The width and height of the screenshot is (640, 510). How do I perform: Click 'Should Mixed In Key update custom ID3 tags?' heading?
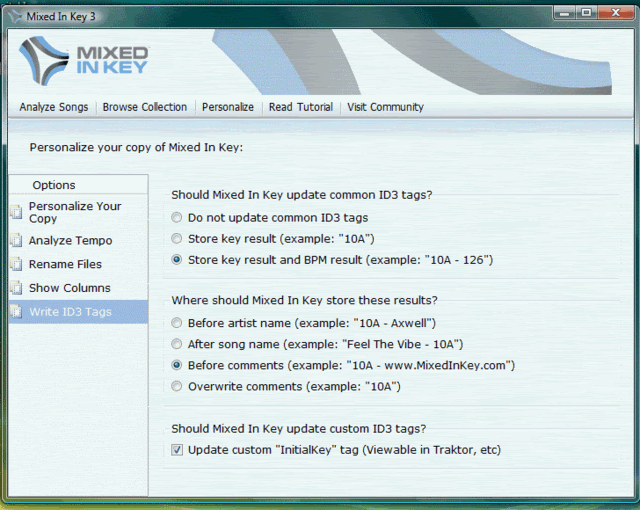(298, 428)
